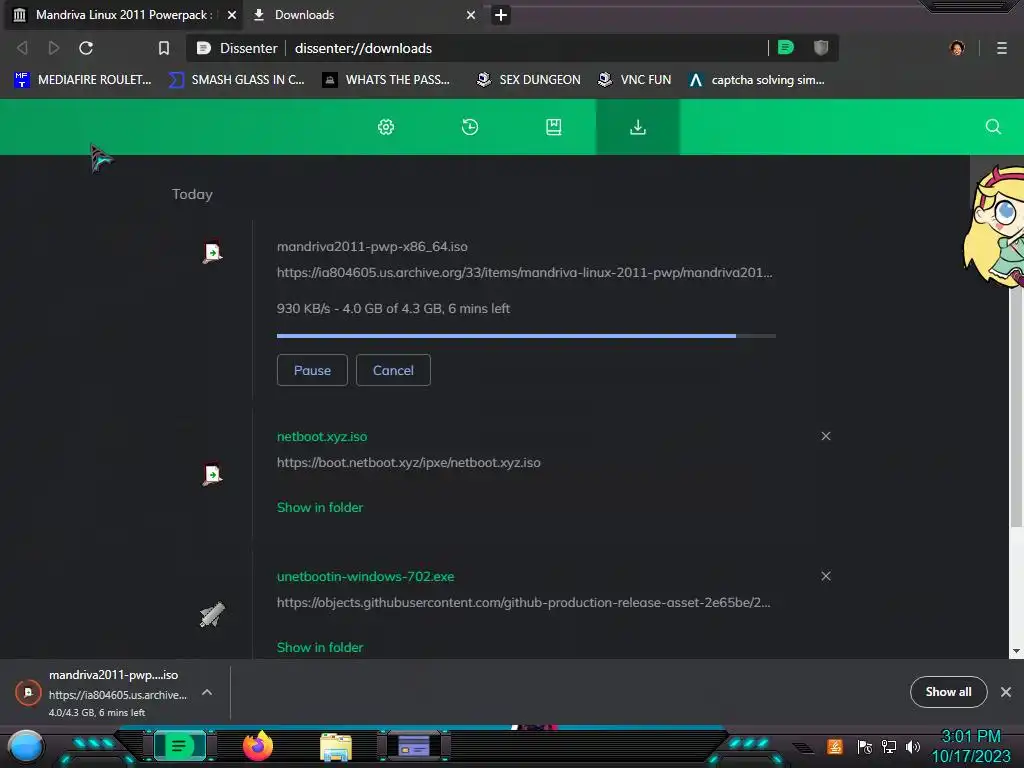The height and width of the screenshot is (768, 1024).
Task: Open the Settings gear tab
Action: [386, 127]
